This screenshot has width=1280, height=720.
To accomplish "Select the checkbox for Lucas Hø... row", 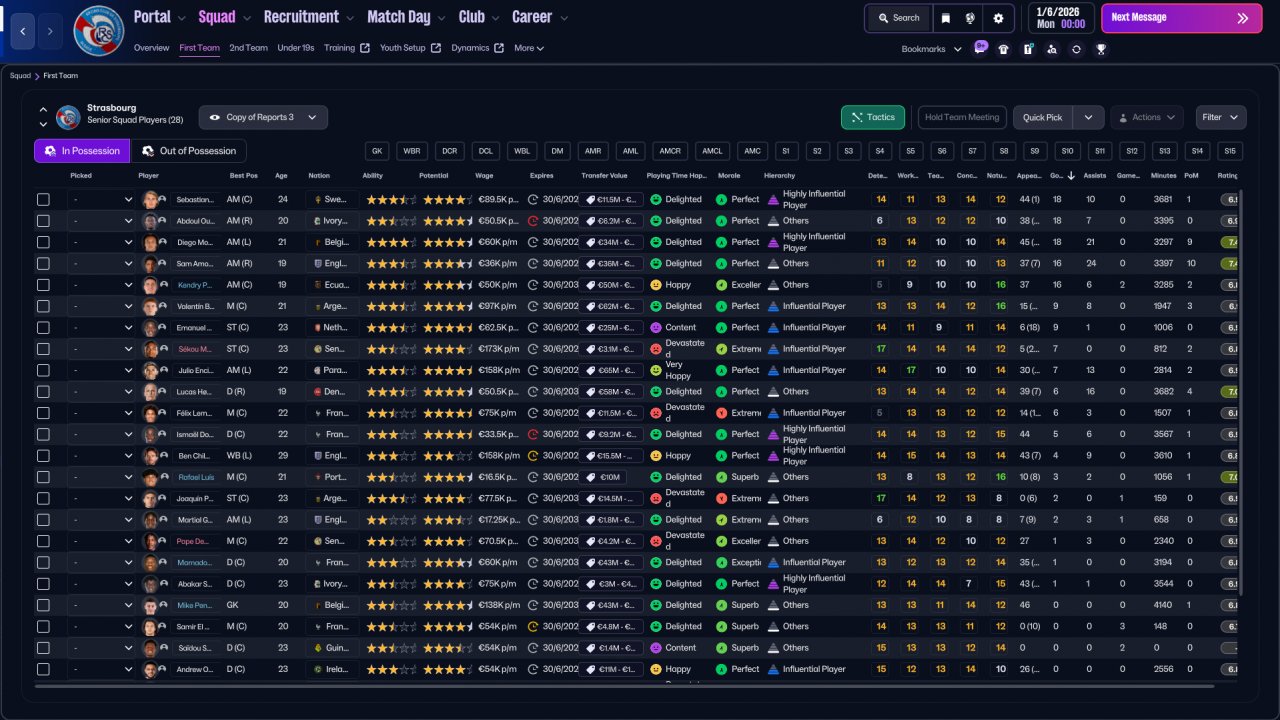I will pyautogui.click(x=43, y=391).
